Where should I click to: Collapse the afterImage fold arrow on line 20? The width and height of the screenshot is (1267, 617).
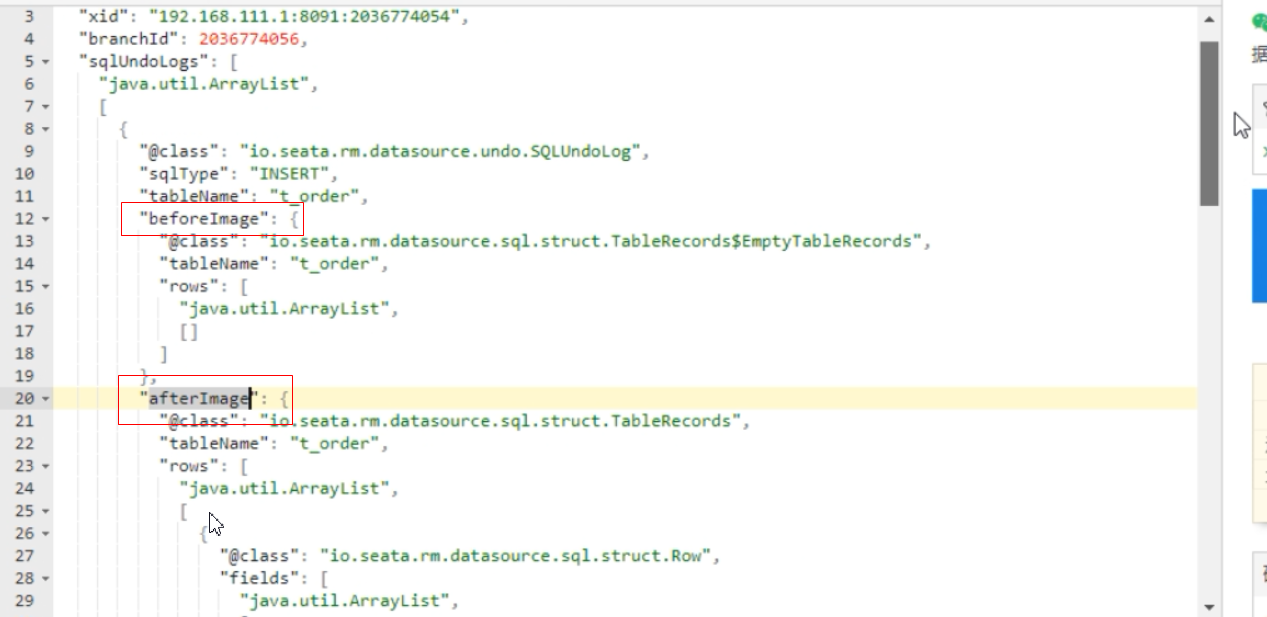pos(45,399)
